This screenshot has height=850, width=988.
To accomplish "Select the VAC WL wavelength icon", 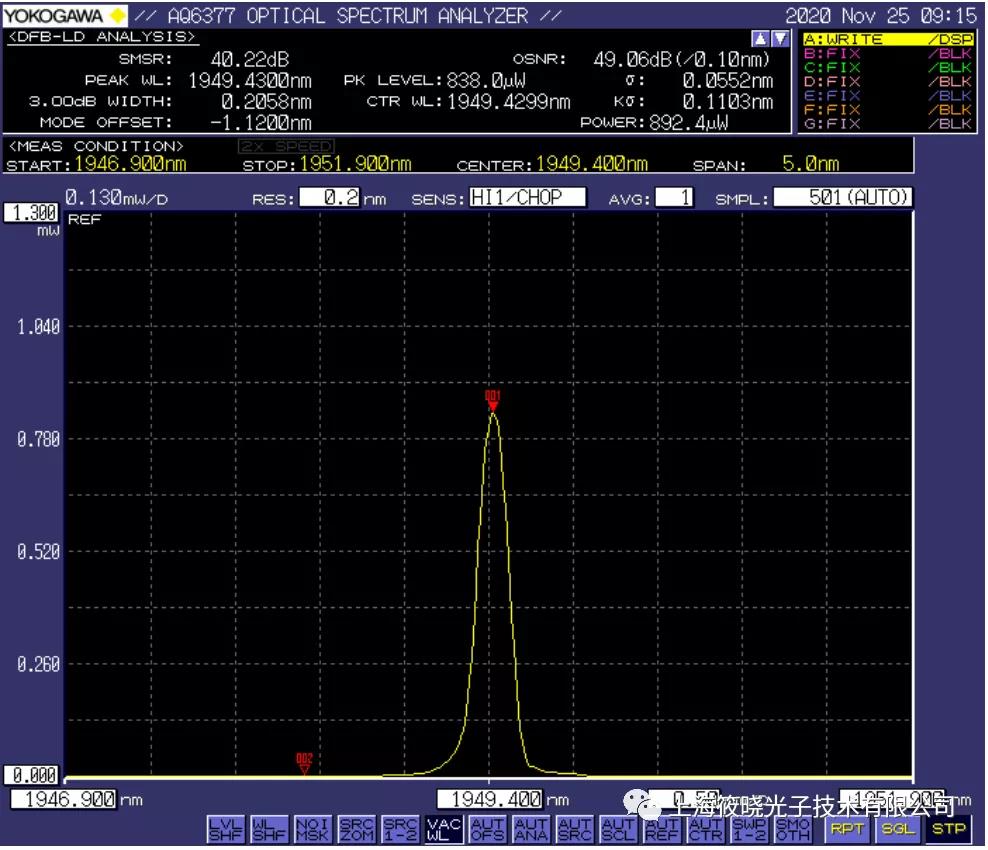I will [443, 829].
